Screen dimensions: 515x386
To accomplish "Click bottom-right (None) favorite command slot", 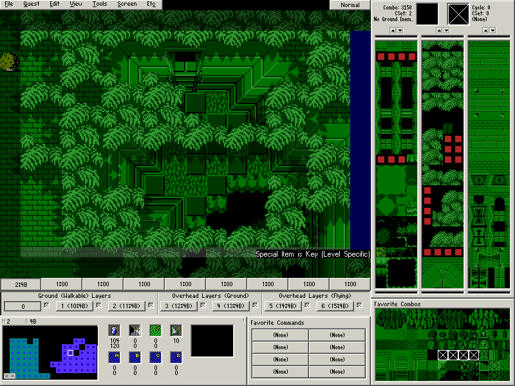I will tap(337, 372).
